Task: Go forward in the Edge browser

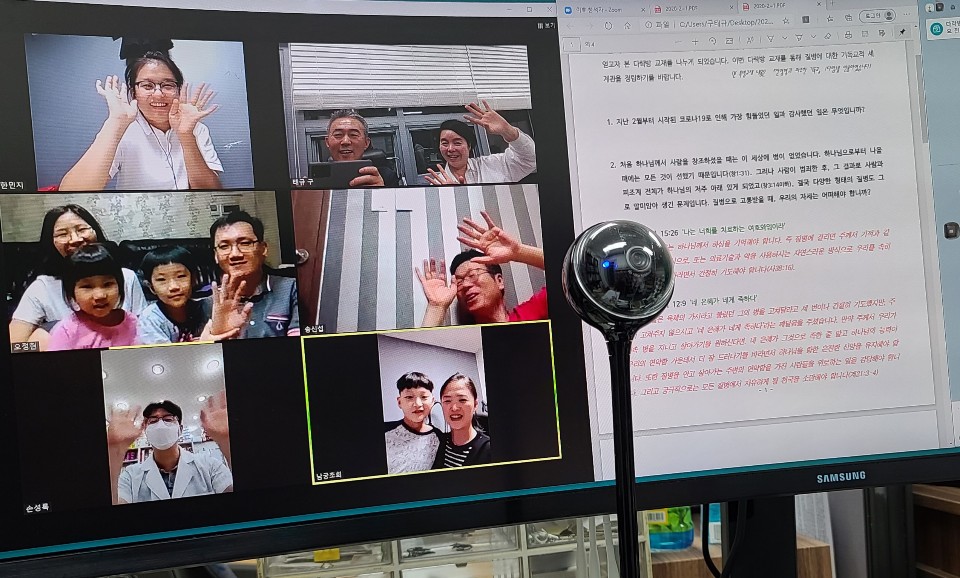Action: pyautogui.click(x=589, y=26)
